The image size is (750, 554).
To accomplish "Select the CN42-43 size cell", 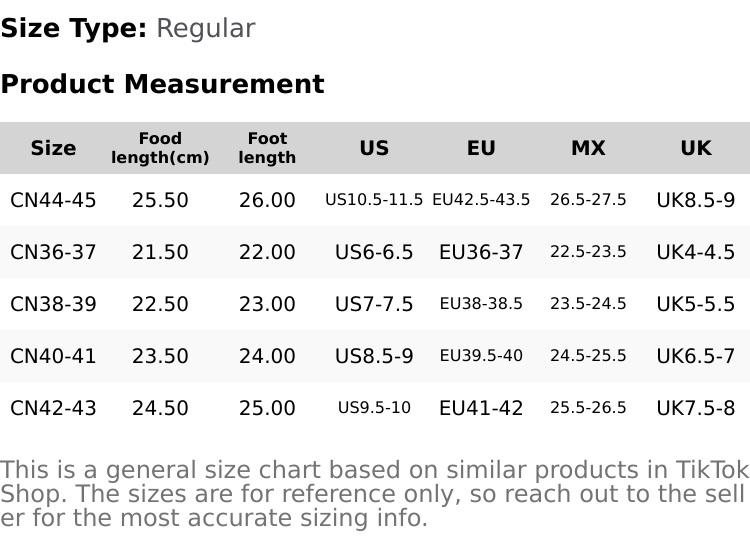I will coord(53,408).
